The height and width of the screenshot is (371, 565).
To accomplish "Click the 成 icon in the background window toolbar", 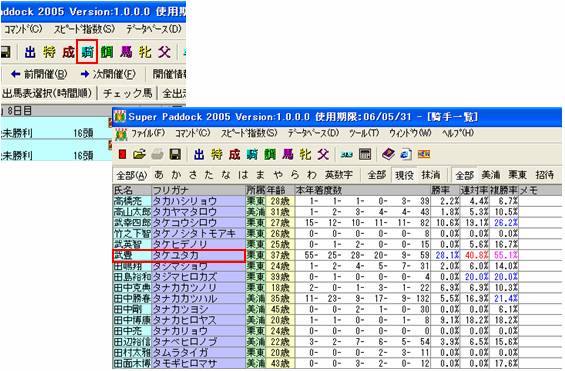I will click(x=68, y=52).
